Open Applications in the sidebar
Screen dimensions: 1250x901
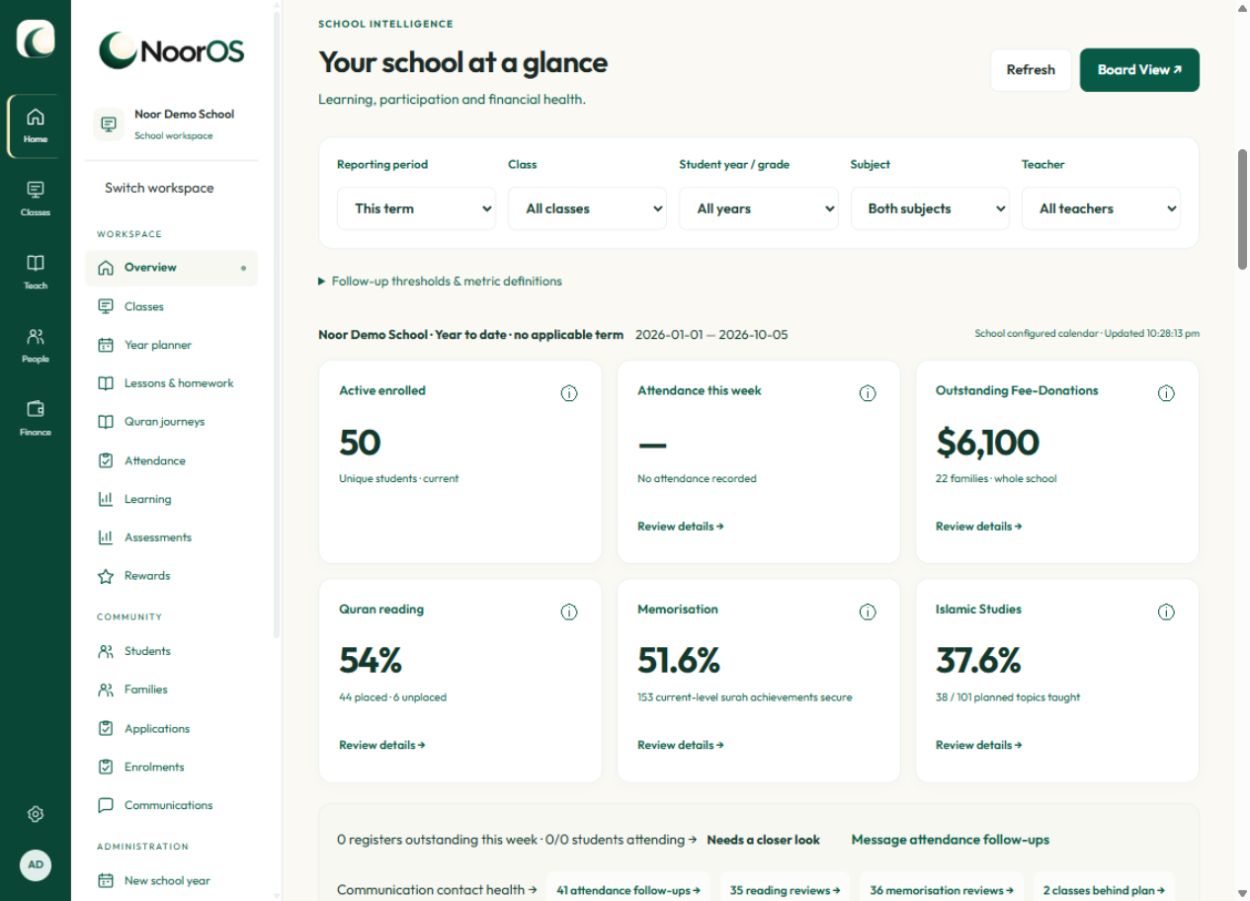pos(171,729)
